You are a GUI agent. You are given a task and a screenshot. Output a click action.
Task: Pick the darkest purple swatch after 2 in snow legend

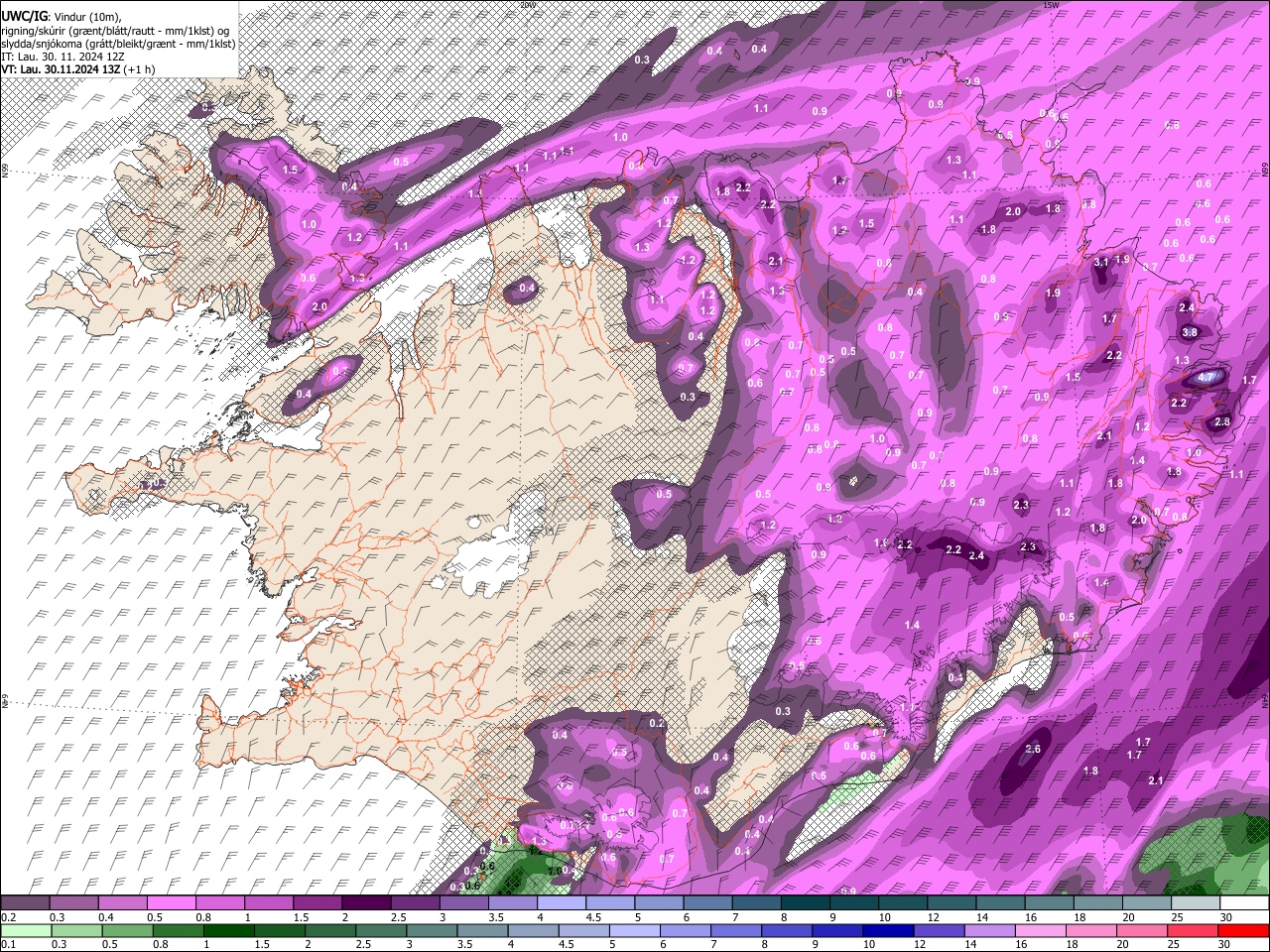[x=366, y=903]
